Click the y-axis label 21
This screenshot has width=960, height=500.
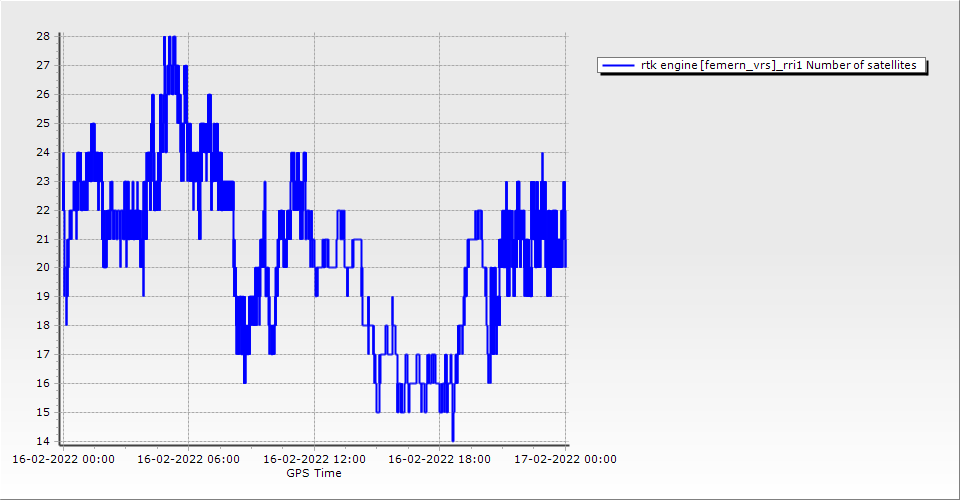(43, 239)
